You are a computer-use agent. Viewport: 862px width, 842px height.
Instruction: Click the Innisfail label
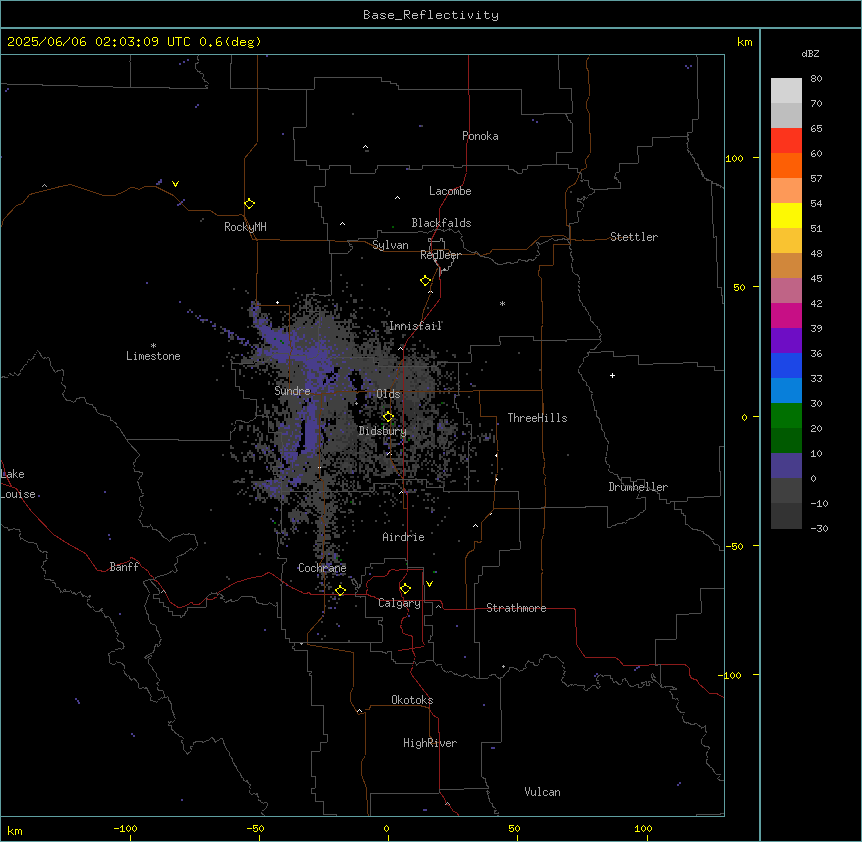click(415, 326)
